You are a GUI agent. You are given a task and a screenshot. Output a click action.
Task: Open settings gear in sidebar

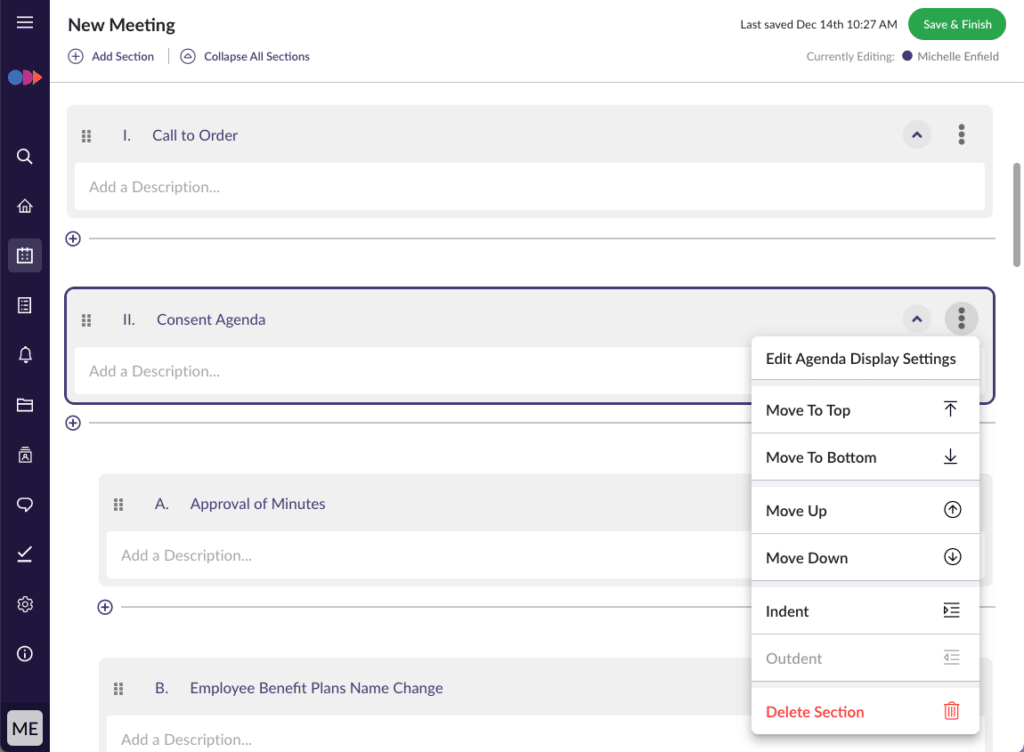(x=25, y=604)
